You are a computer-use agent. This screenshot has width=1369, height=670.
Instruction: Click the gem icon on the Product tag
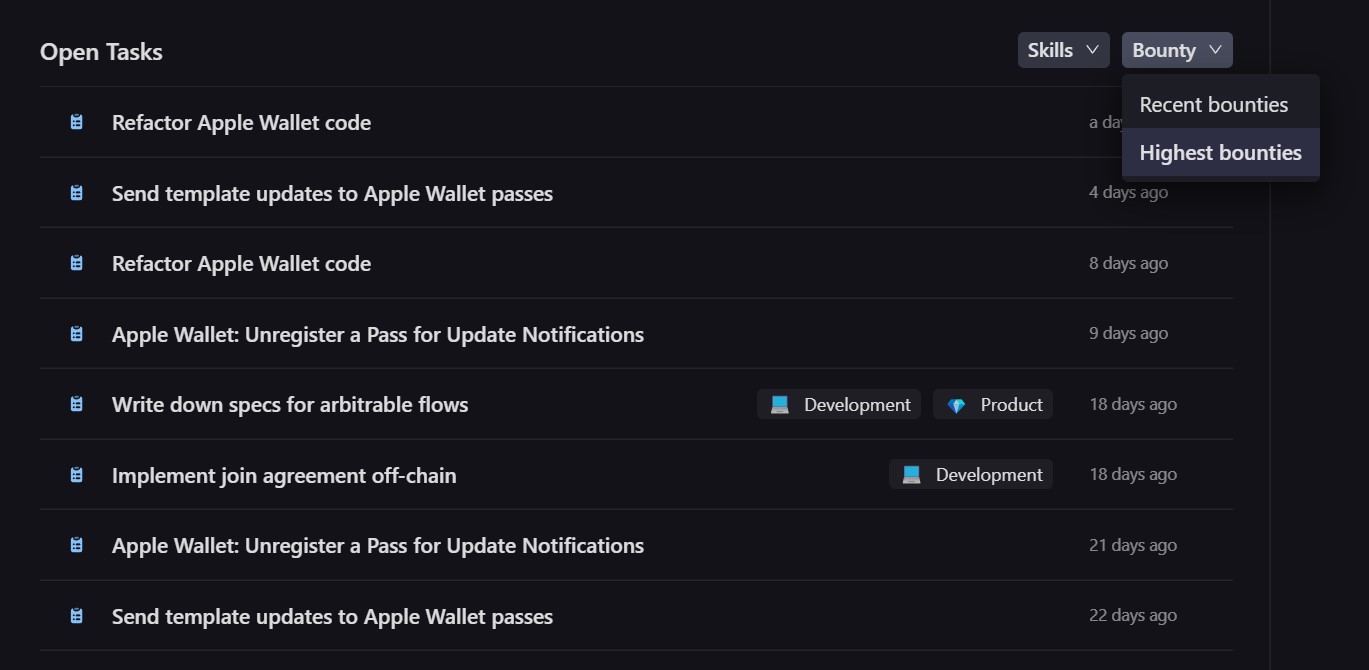tap(956, 405)
